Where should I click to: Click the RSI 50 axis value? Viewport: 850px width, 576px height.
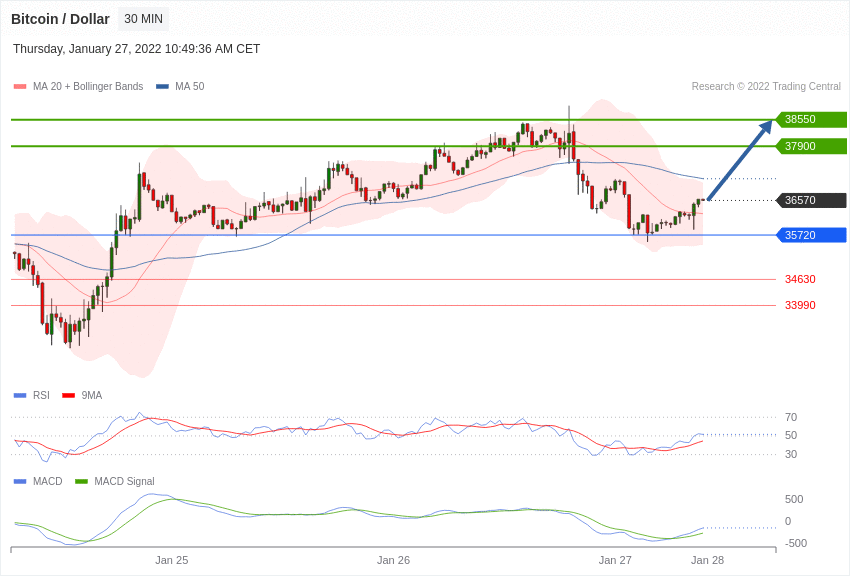click(x=791, y=435)
